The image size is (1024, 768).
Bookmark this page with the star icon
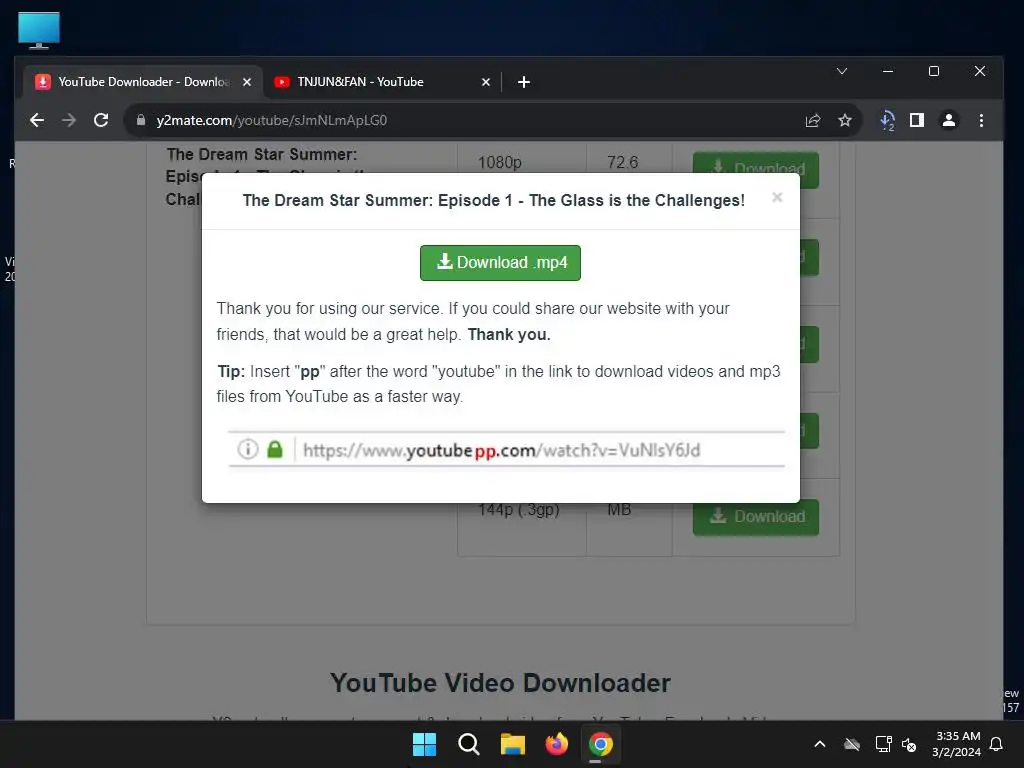[844, 120]
